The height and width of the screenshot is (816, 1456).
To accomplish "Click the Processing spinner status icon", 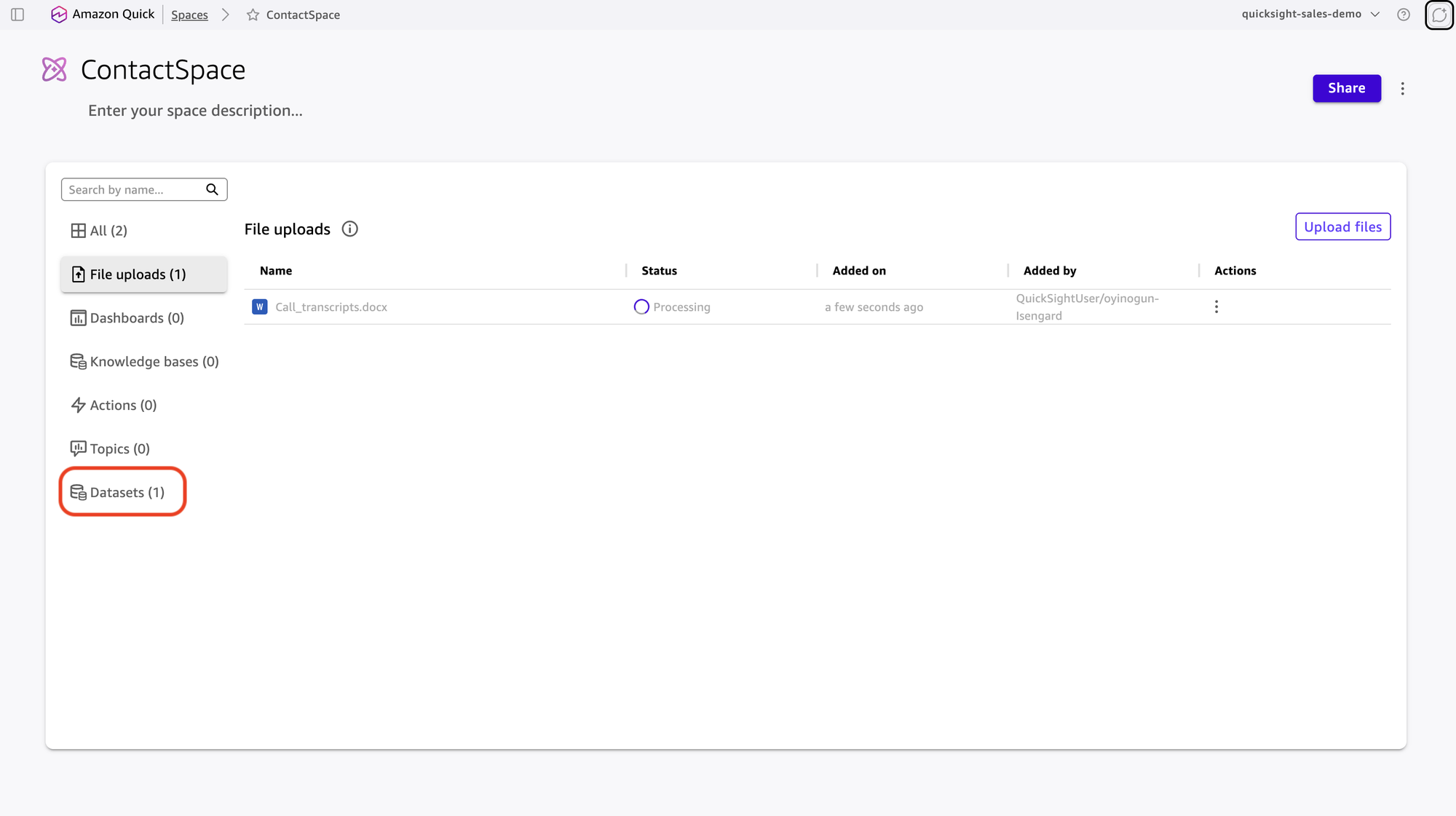I will coord(641,307).
